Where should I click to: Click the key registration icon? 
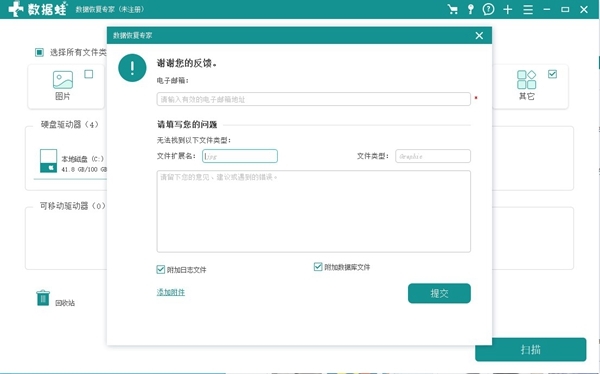471,9
